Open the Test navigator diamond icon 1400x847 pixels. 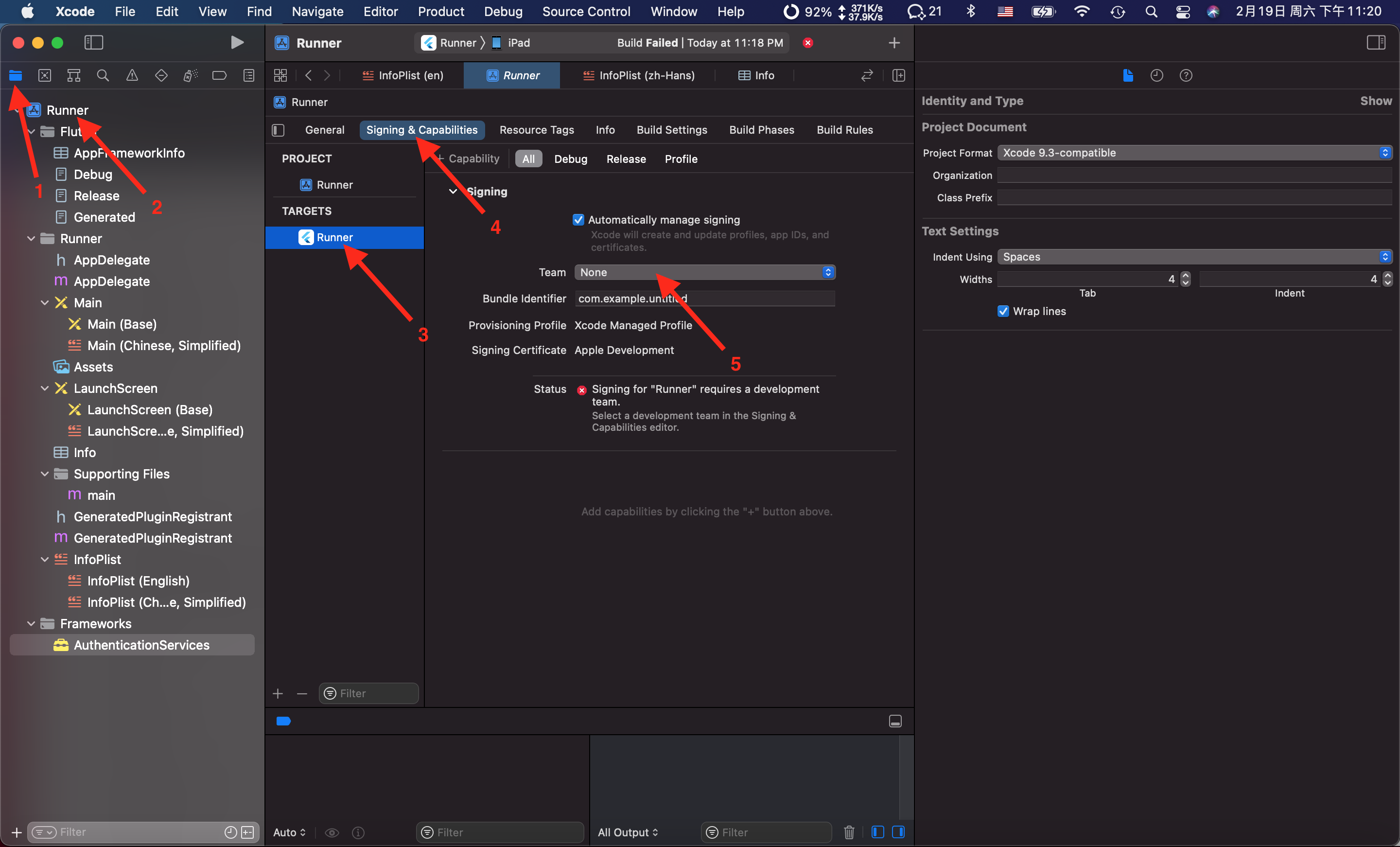161,75
